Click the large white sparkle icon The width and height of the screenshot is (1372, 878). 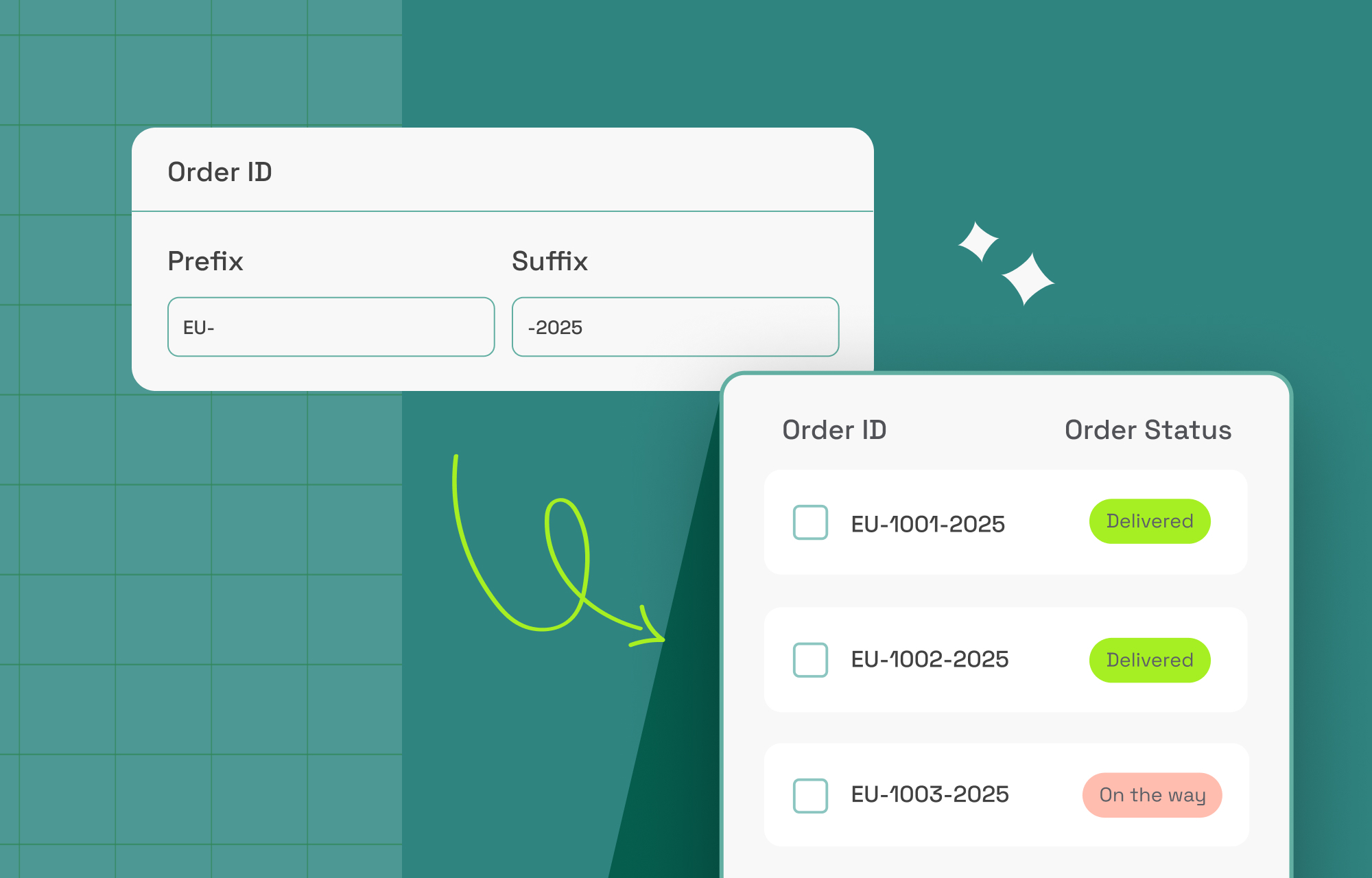pos(1028,278)
